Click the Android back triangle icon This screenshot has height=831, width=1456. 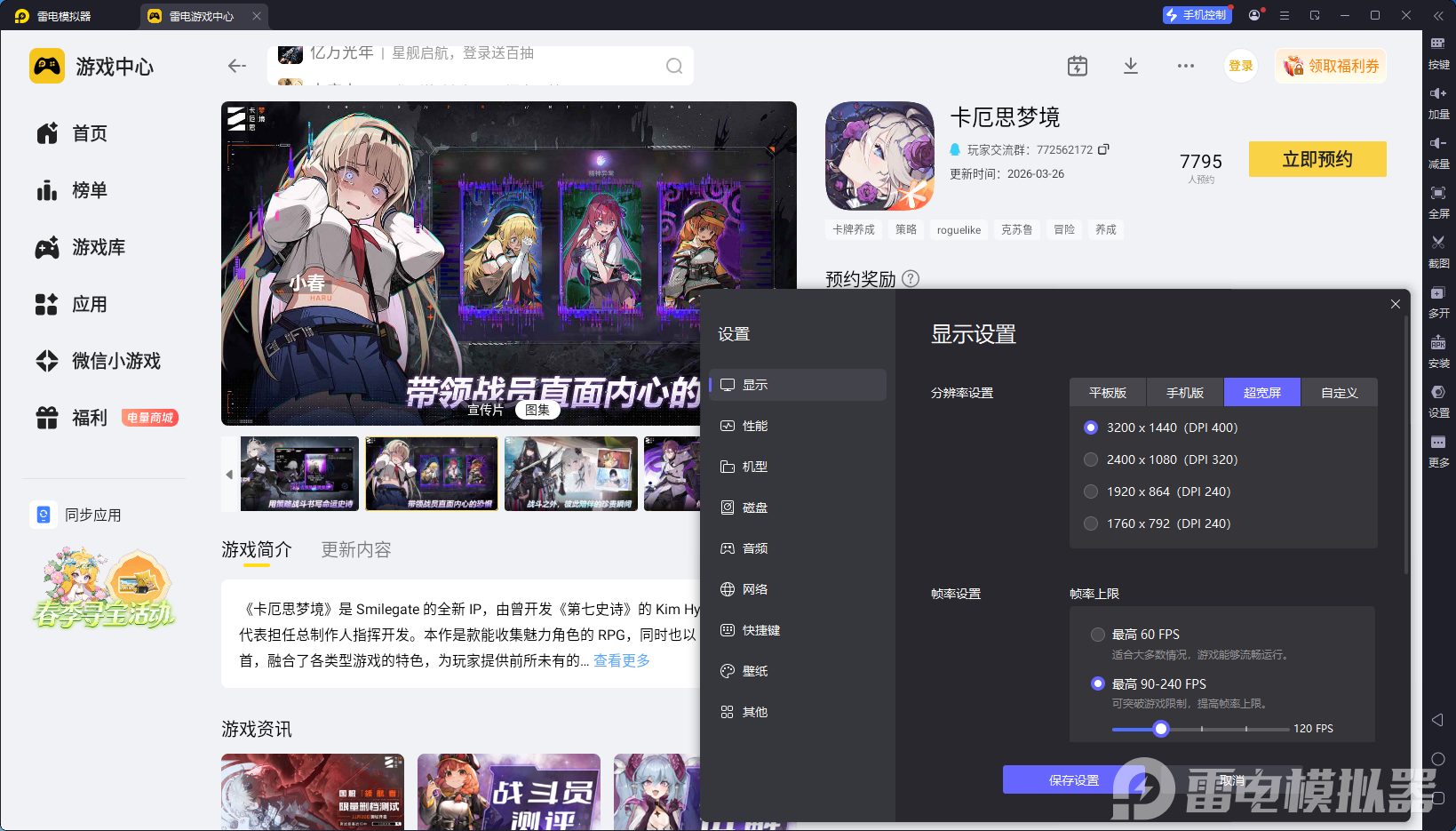1437,720
